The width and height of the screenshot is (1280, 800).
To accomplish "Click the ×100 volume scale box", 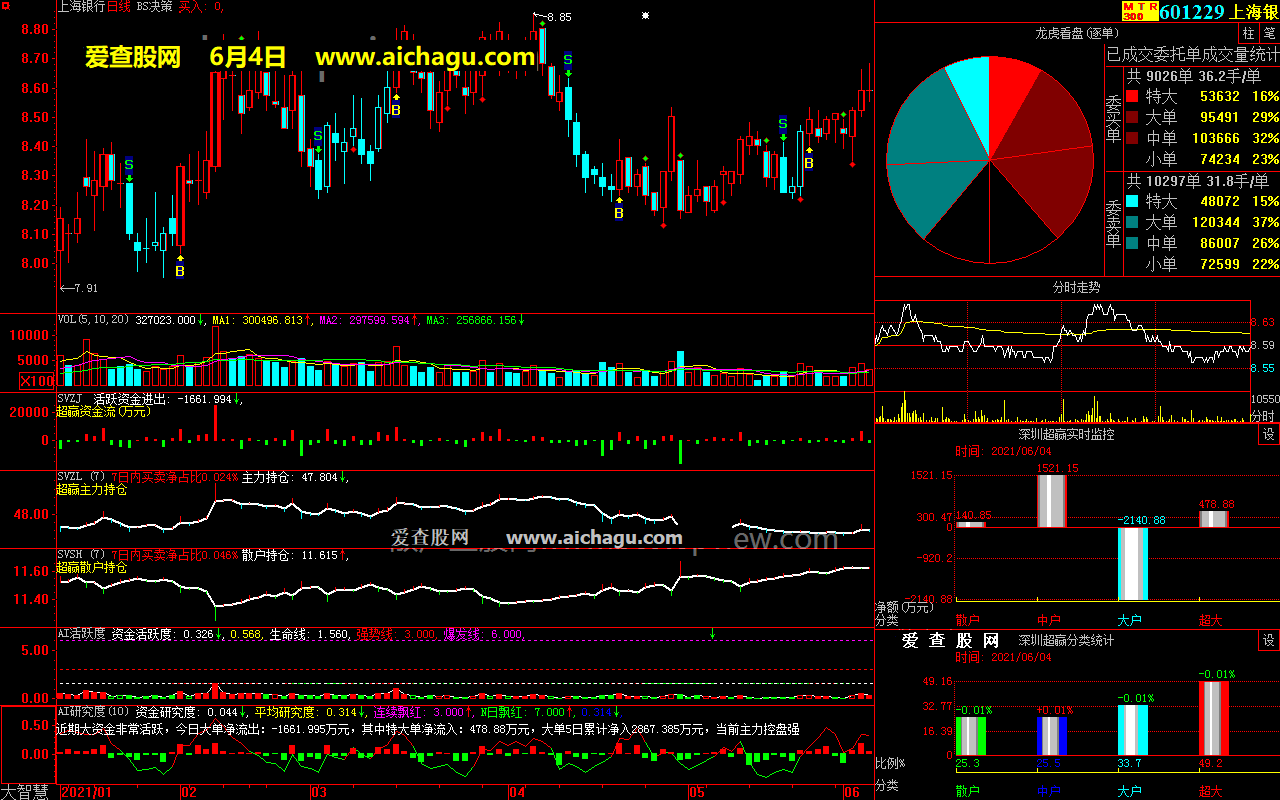I will [x=38, y=381].
